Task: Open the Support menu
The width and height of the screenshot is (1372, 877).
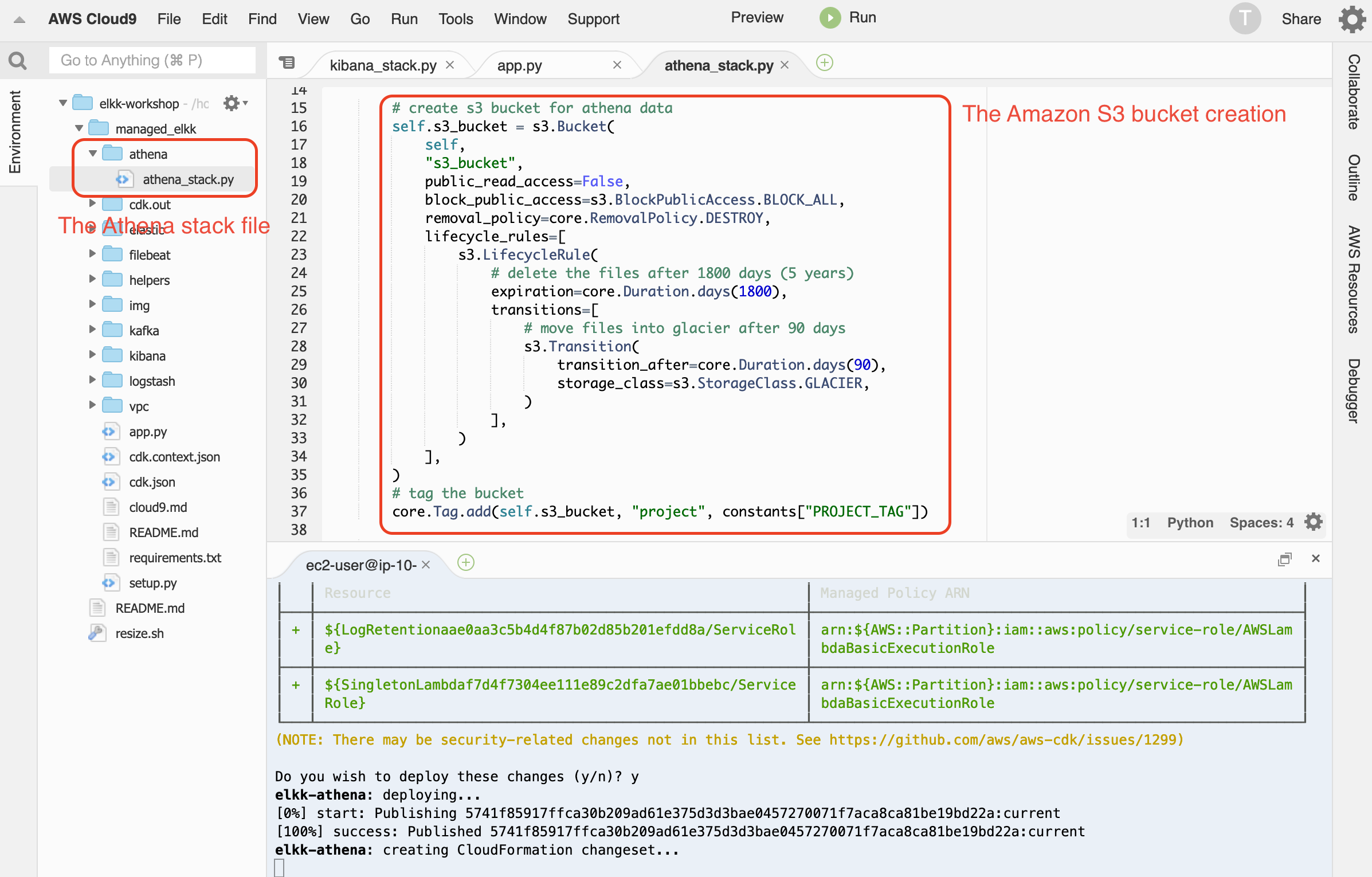Action: pyautogui.click(x=593, y=19)
